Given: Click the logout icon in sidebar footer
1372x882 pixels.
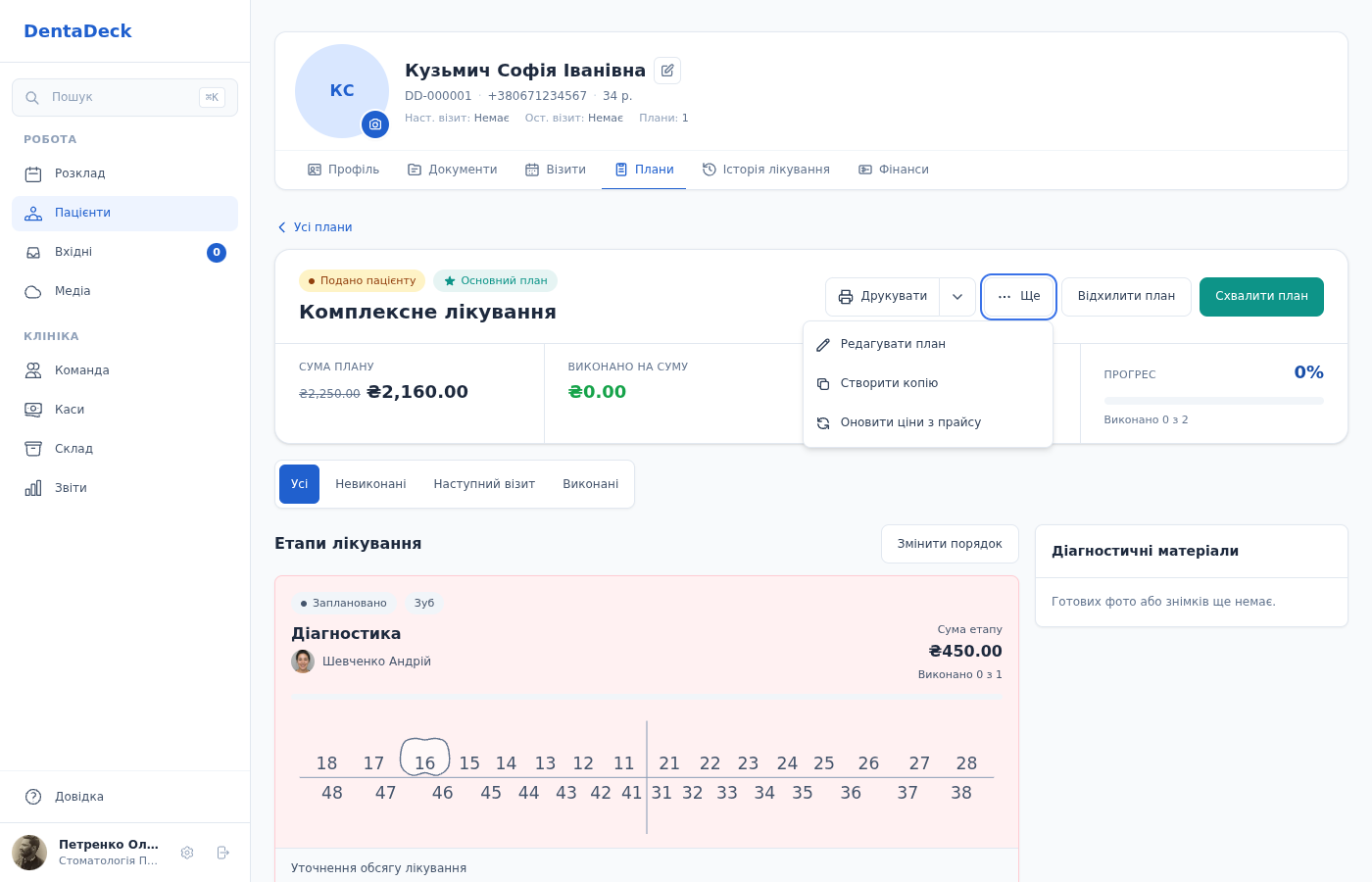Looking at the screenshot, I should pyautogui.click(x=222, y=853).
